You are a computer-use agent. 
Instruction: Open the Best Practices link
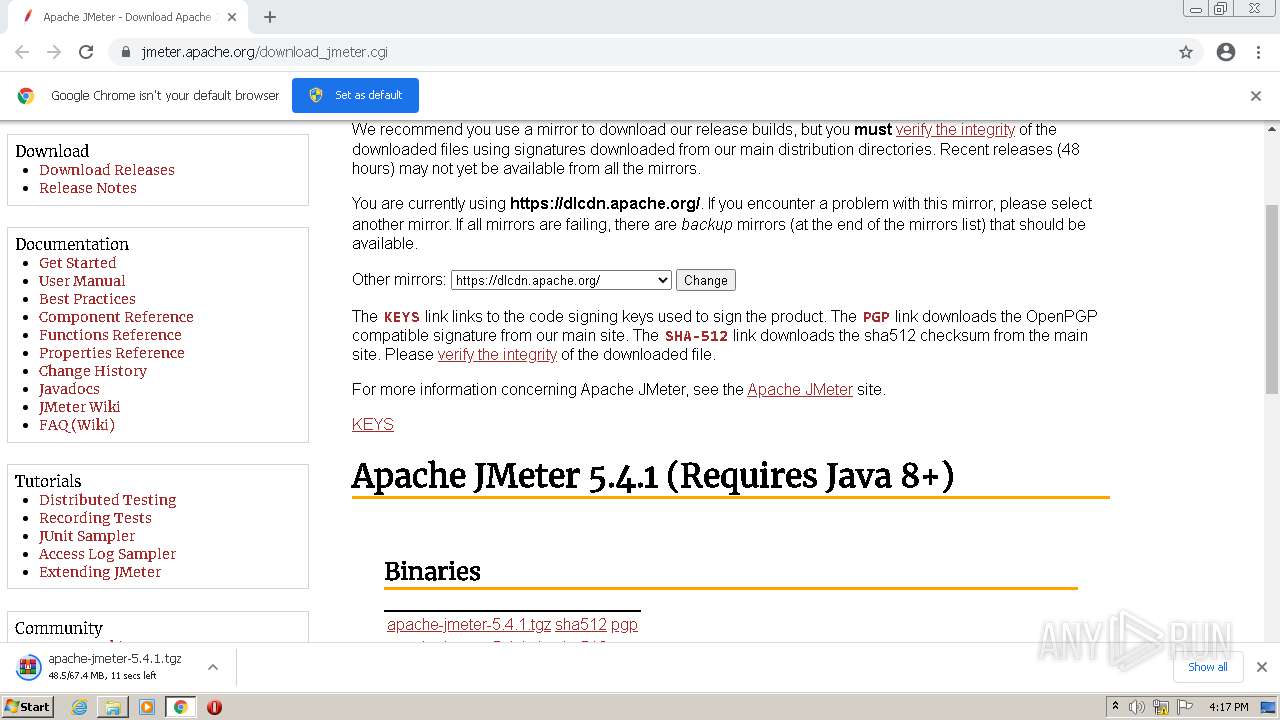point(87,299)
